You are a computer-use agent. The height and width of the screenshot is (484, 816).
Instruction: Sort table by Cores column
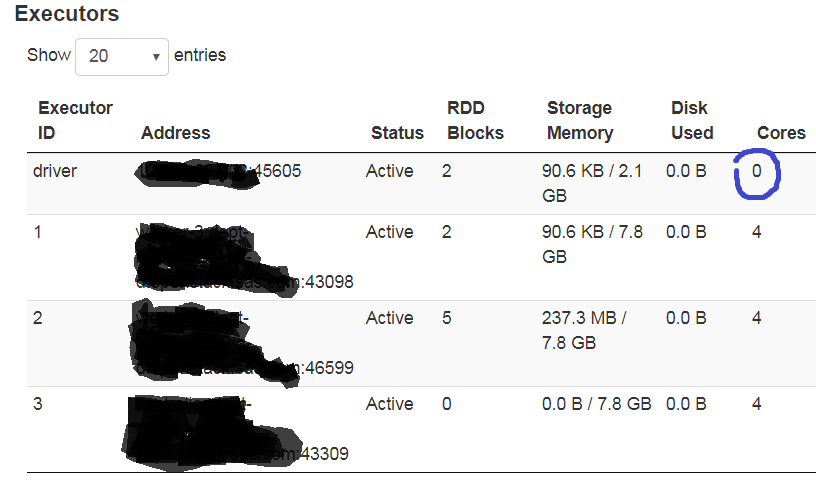[781, 132]
